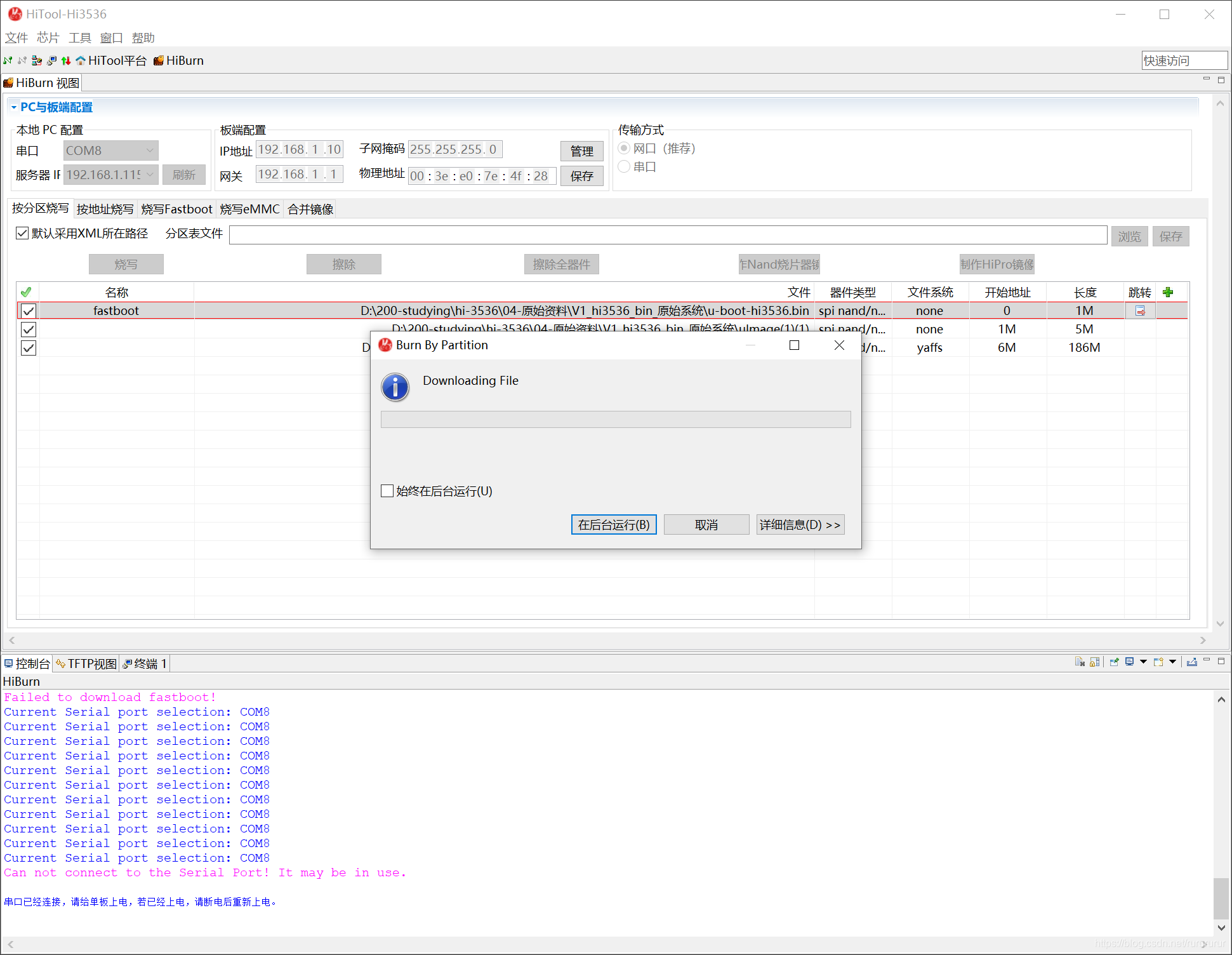Collapse the PC与板端配置 section
The width and height of the screenshot is (1232, 955).
(14, 107)
